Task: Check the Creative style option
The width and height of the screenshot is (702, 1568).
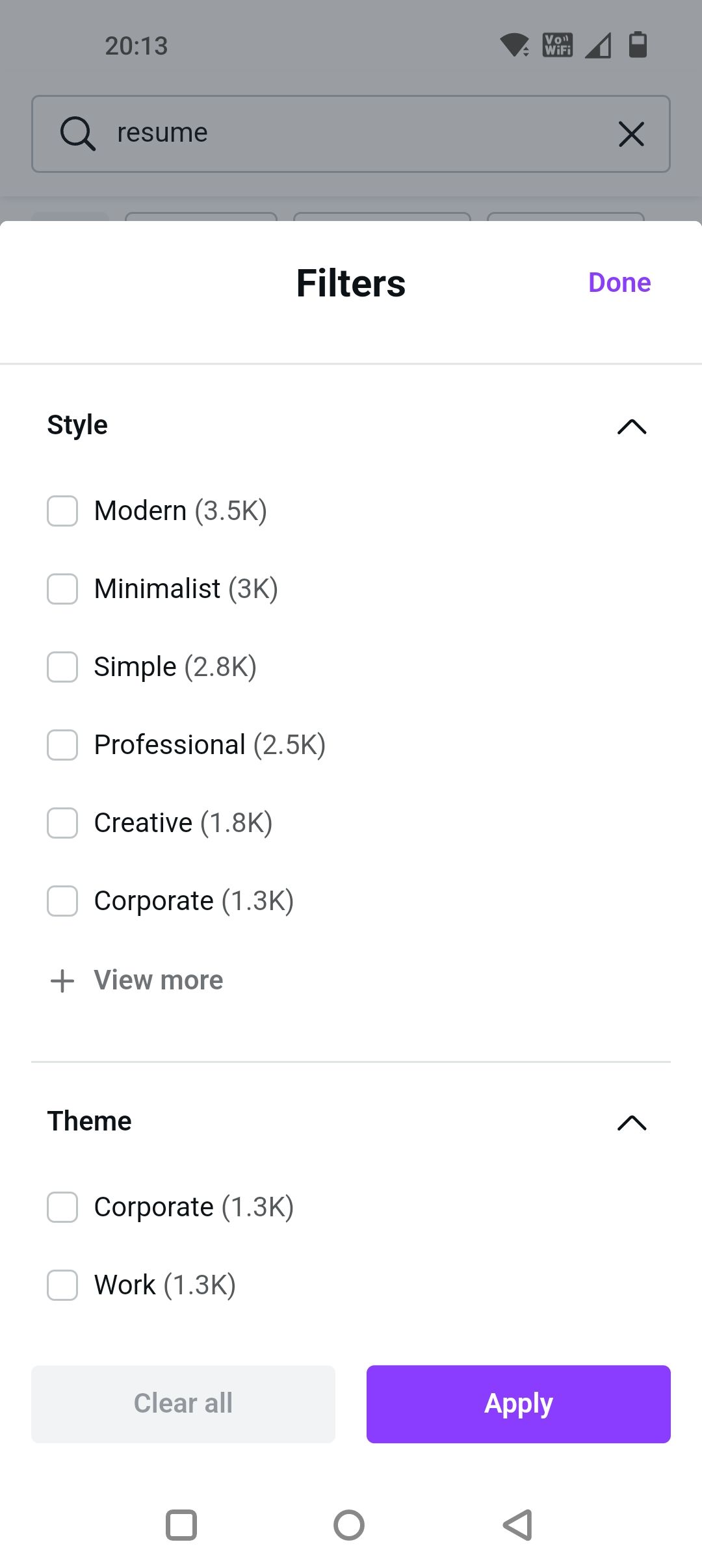Action: coord(62,823)
